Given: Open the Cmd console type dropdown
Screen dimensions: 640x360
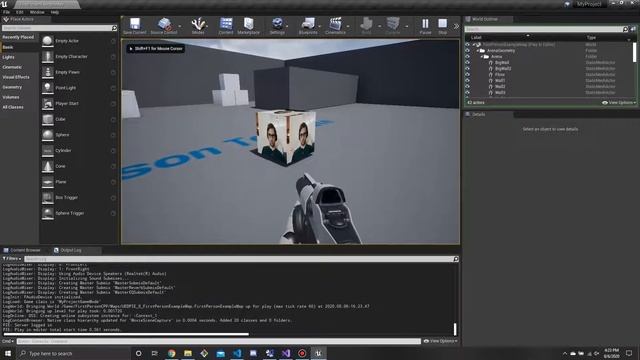Looking at the screenshot, I should pos(8,341).
